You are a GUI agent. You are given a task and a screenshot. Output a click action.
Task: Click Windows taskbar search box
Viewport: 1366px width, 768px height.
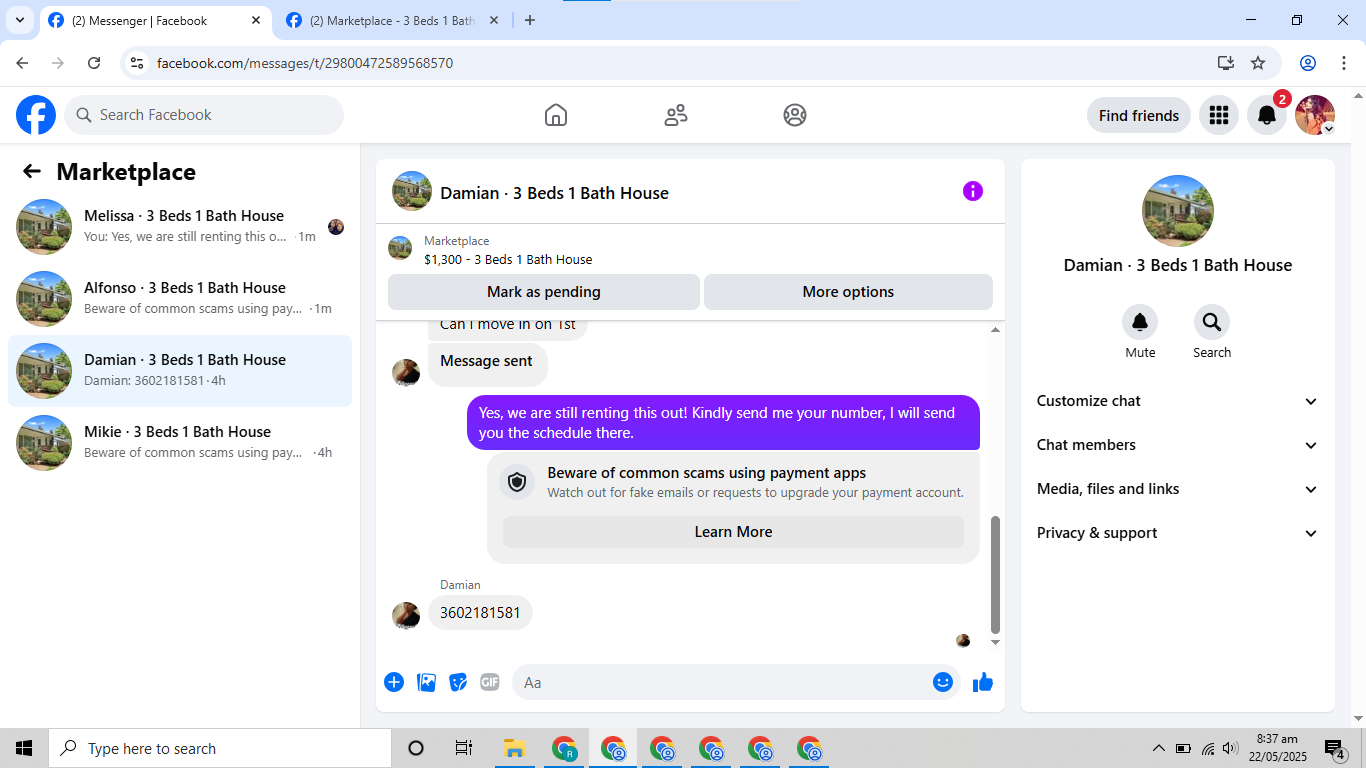(x=220, y=748)
